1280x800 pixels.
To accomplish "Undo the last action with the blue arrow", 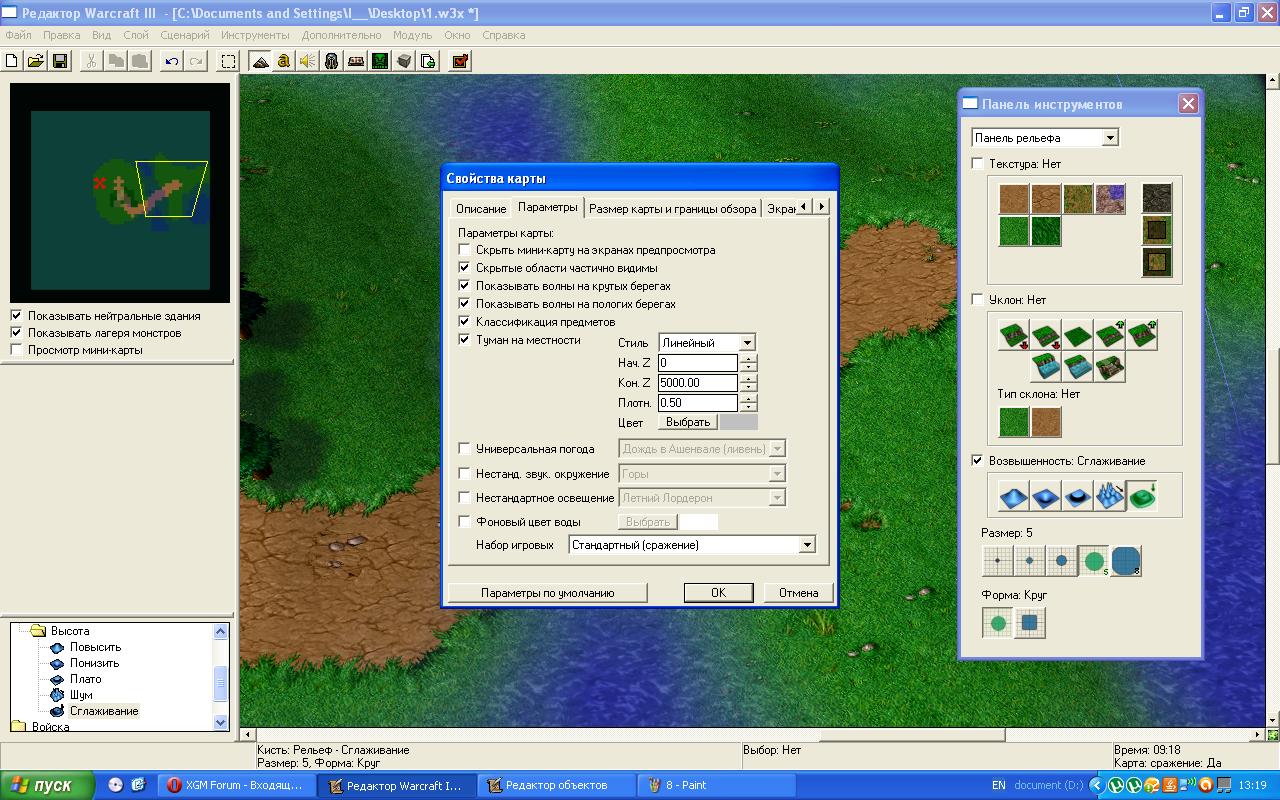I will click(x=172, y=61).
